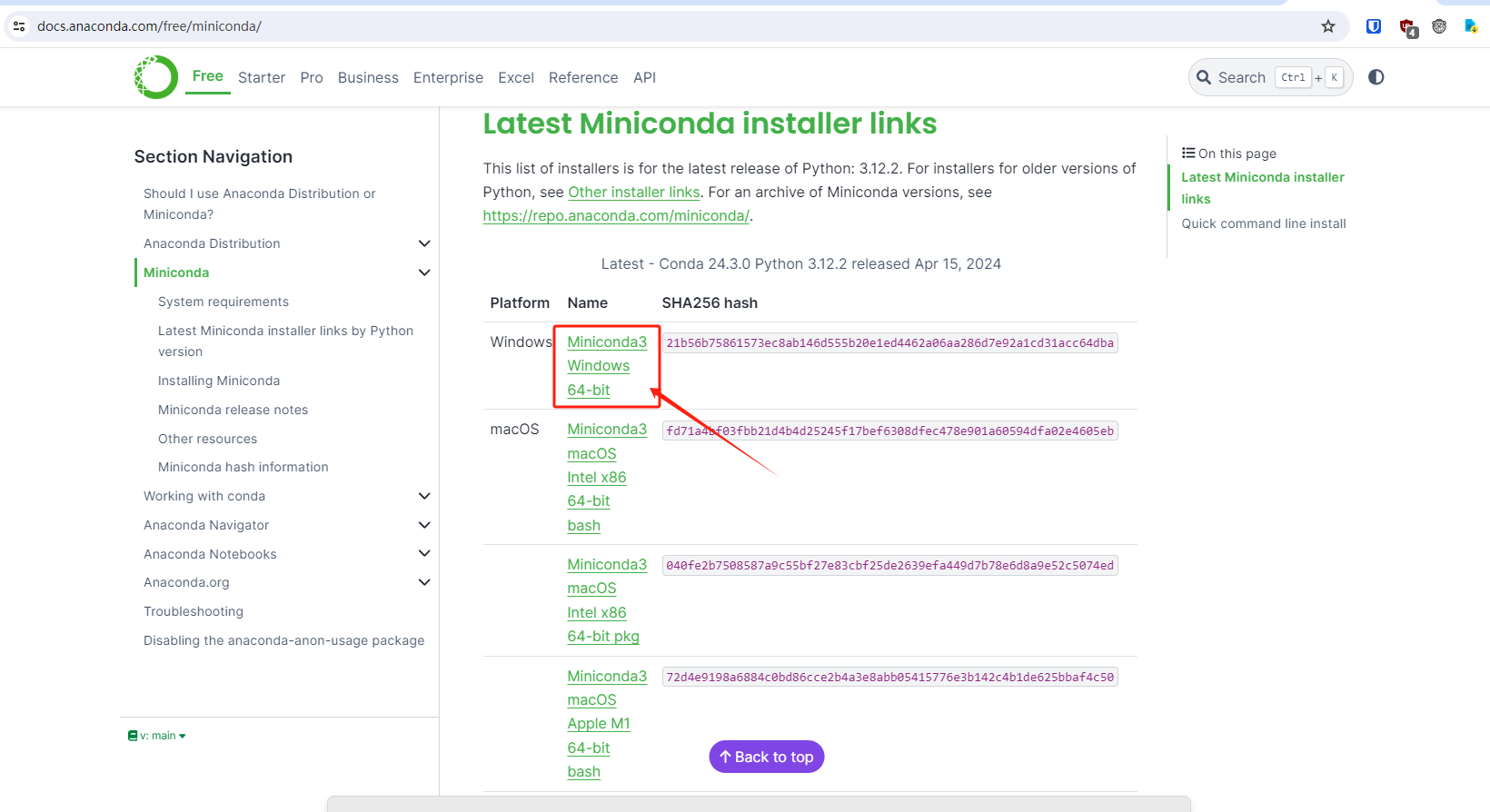Open Anaconda Notebooks nav item
The height and width of the screenshot is (812, 1490).
point(210,554)
